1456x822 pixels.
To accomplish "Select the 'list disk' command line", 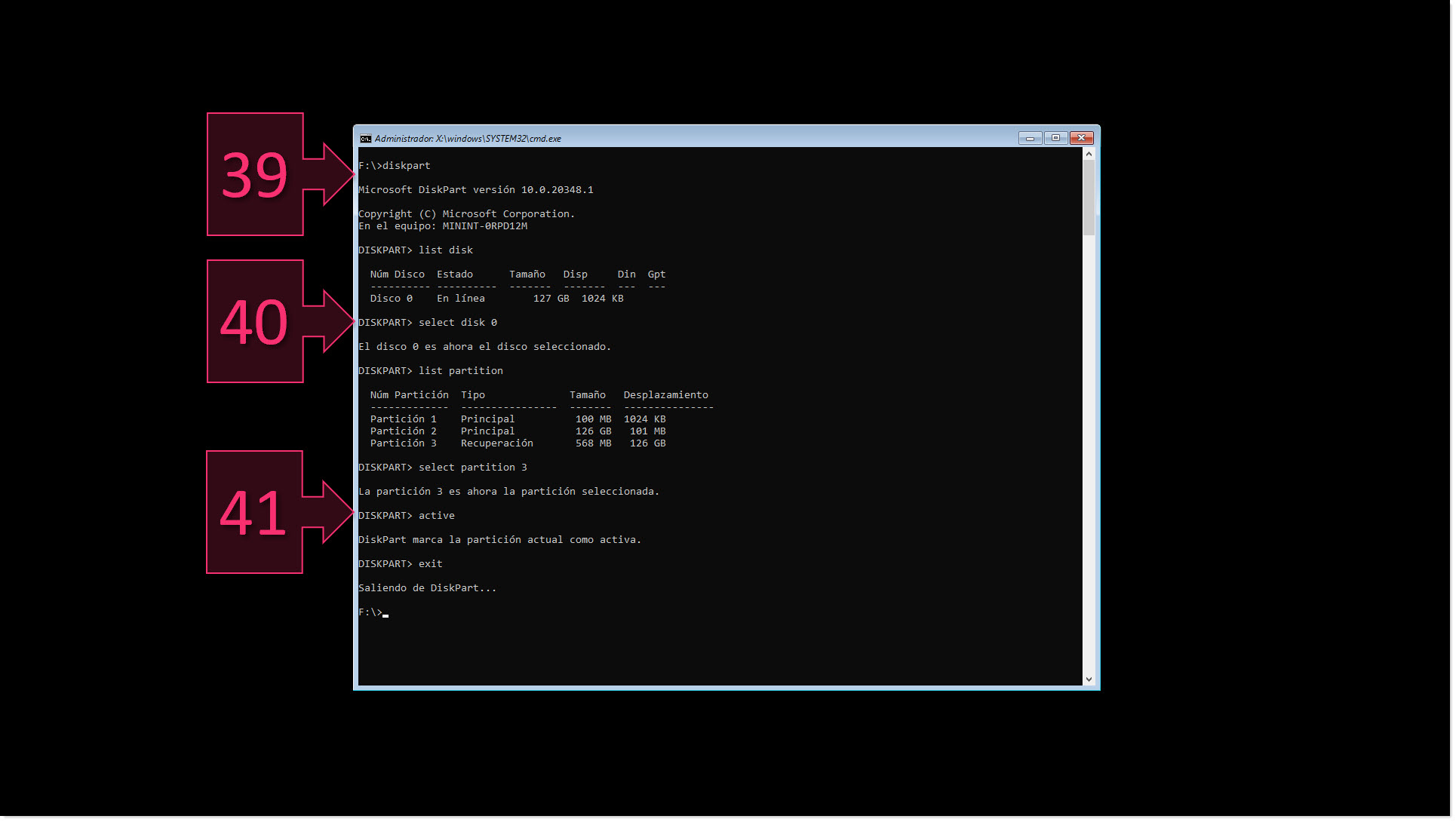I will [x=445, y=250].
